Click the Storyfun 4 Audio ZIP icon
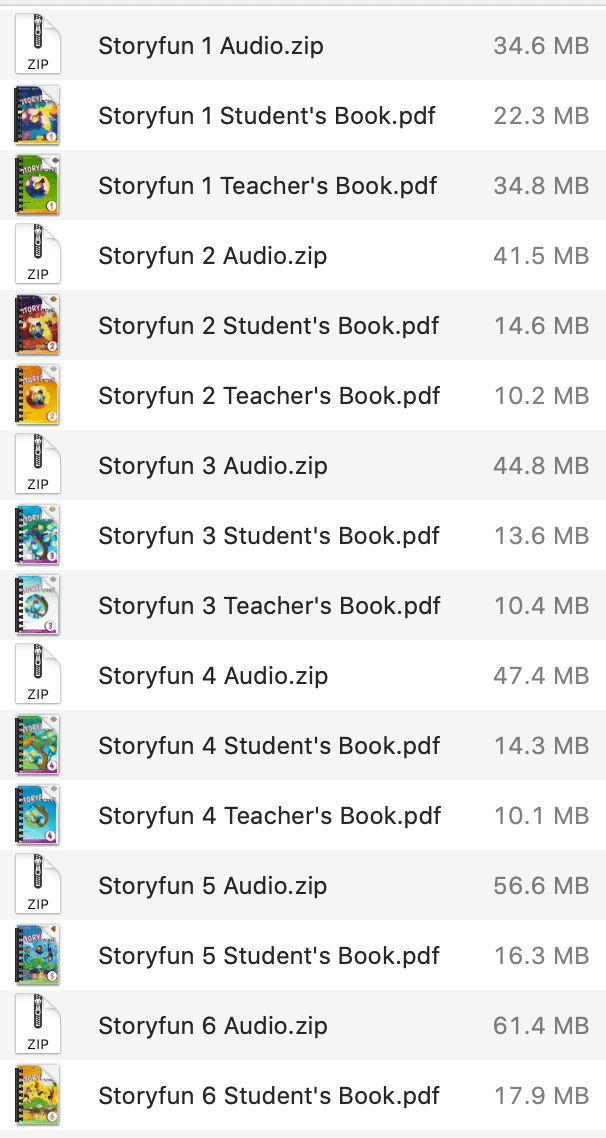 coord(37,675)
